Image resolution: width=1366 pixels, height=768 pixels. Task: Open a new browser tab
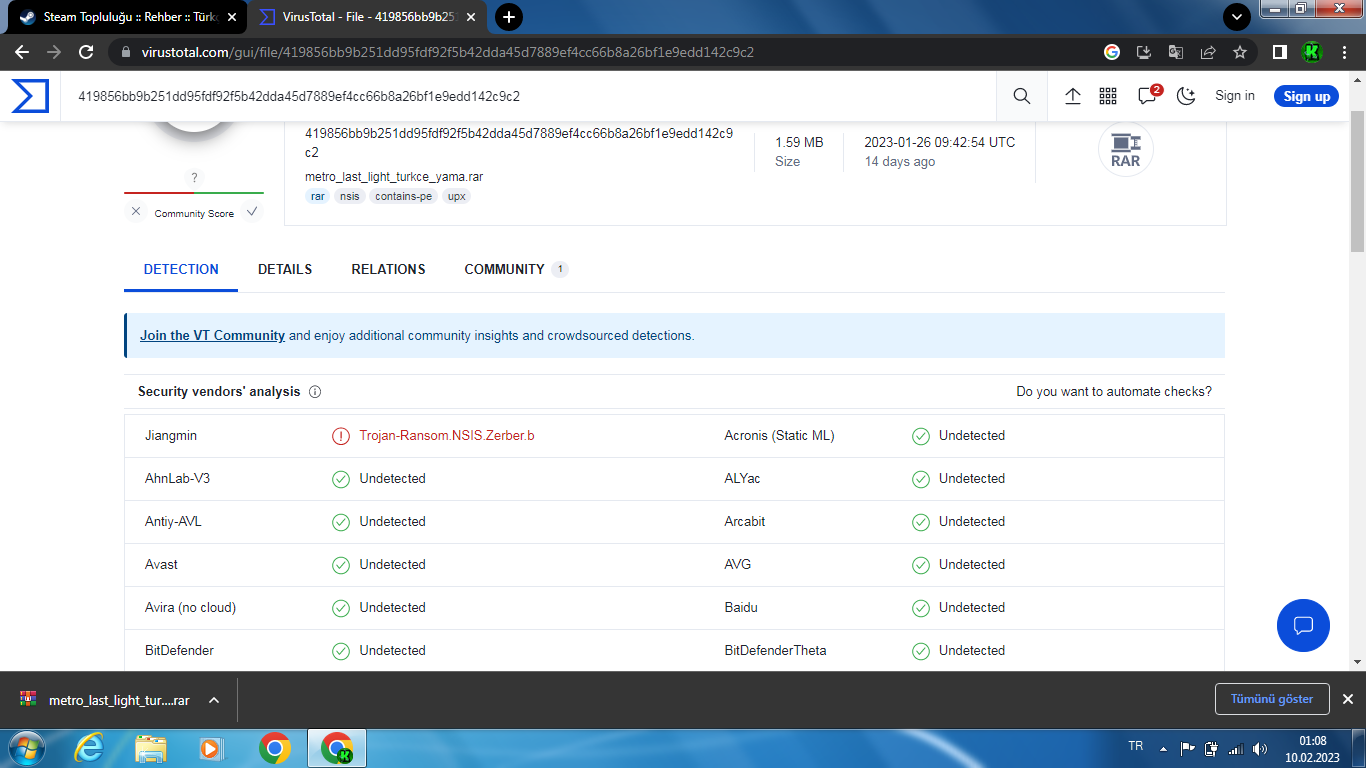click(x=509, y=17)
